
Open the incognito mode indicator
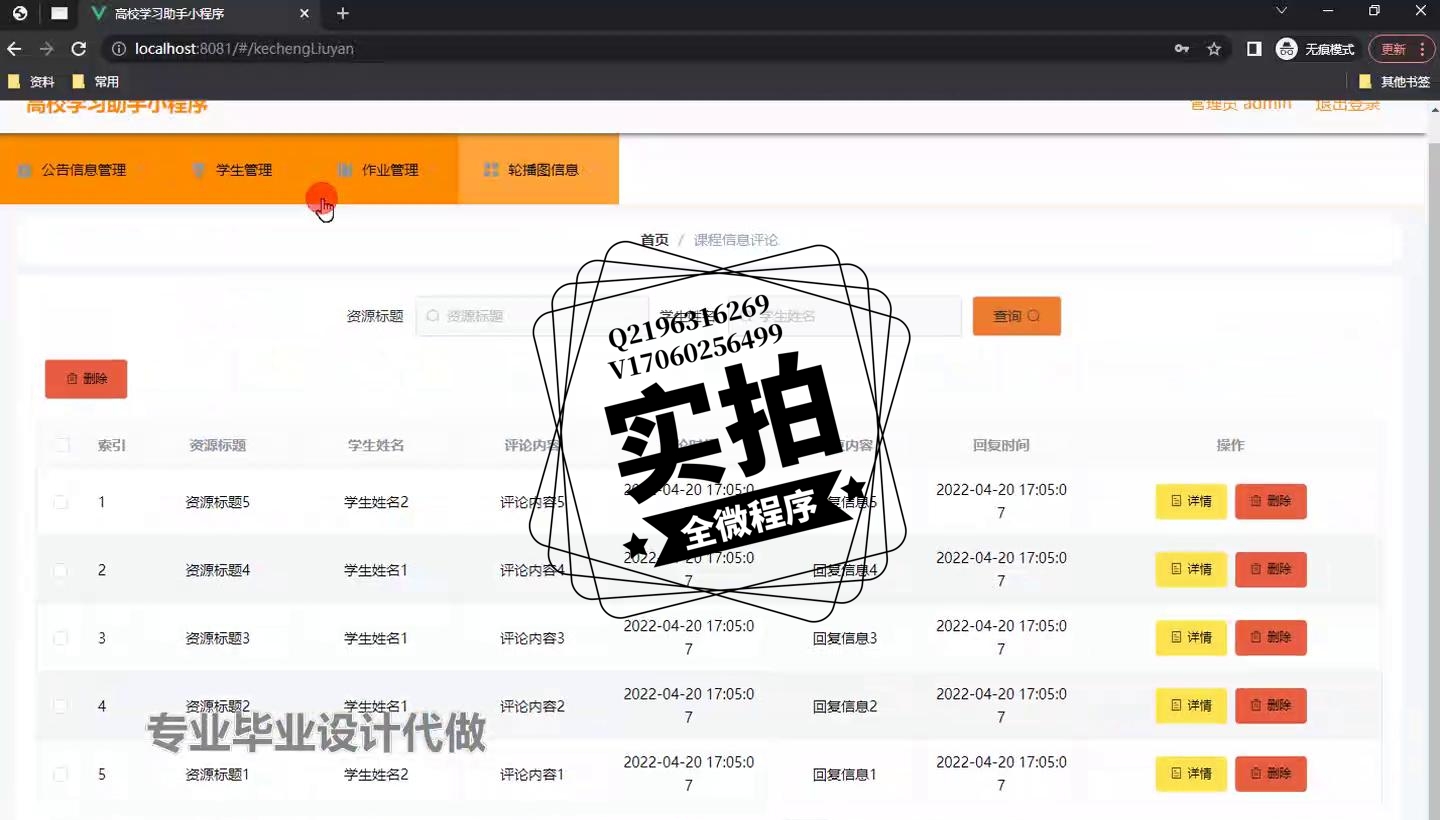coord(1316,49)
